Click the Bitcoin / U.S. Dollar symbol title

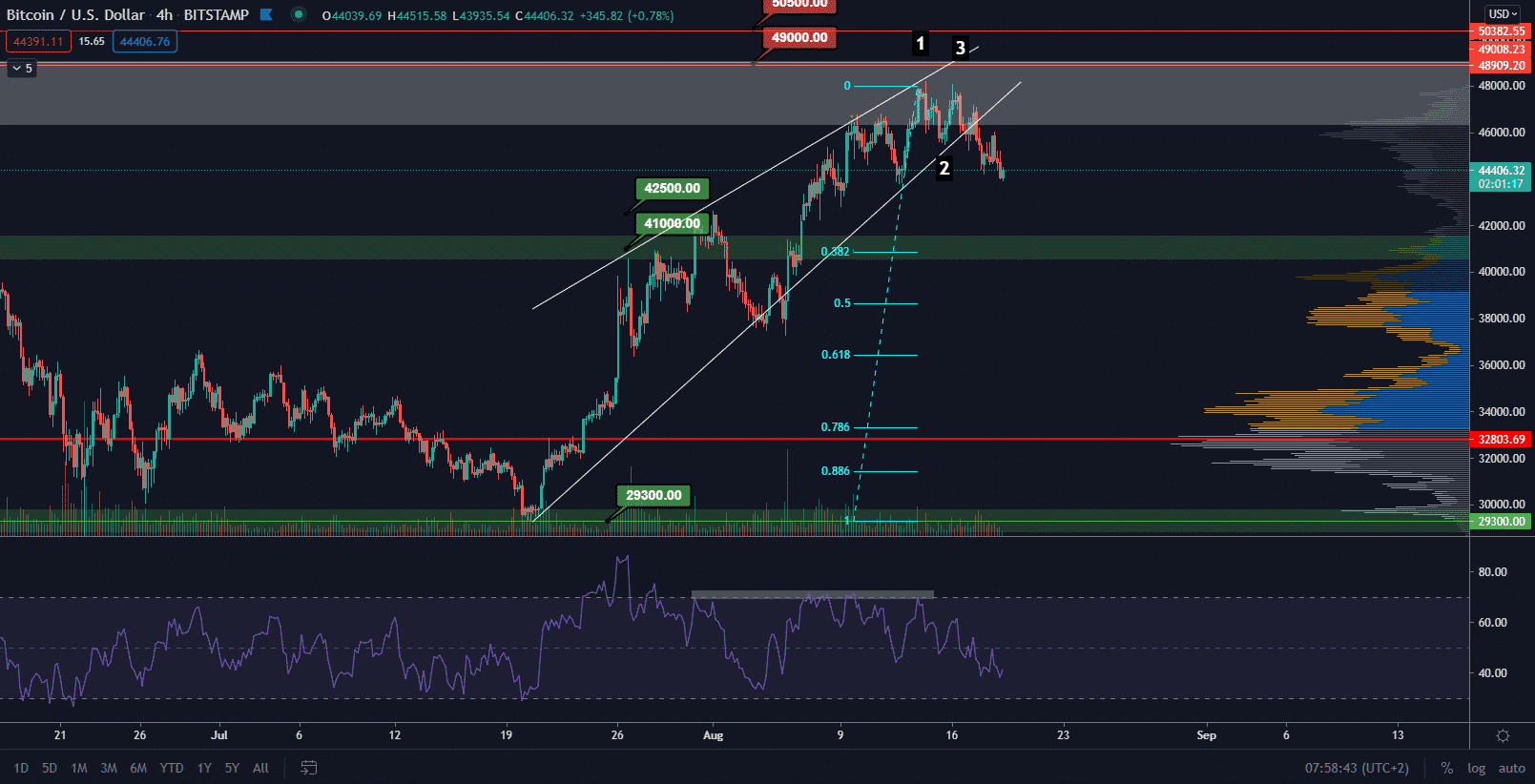75,15
